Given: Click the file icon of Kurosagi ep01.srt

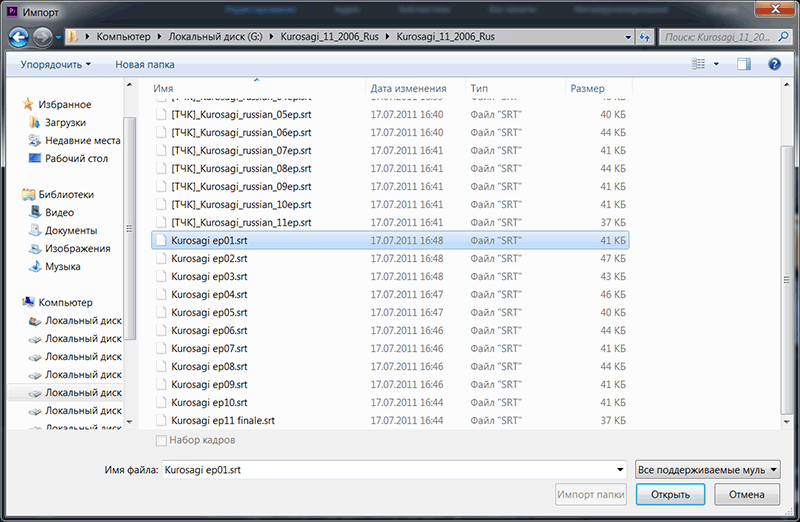Looking at the screenshot, I should coord(161,240).
